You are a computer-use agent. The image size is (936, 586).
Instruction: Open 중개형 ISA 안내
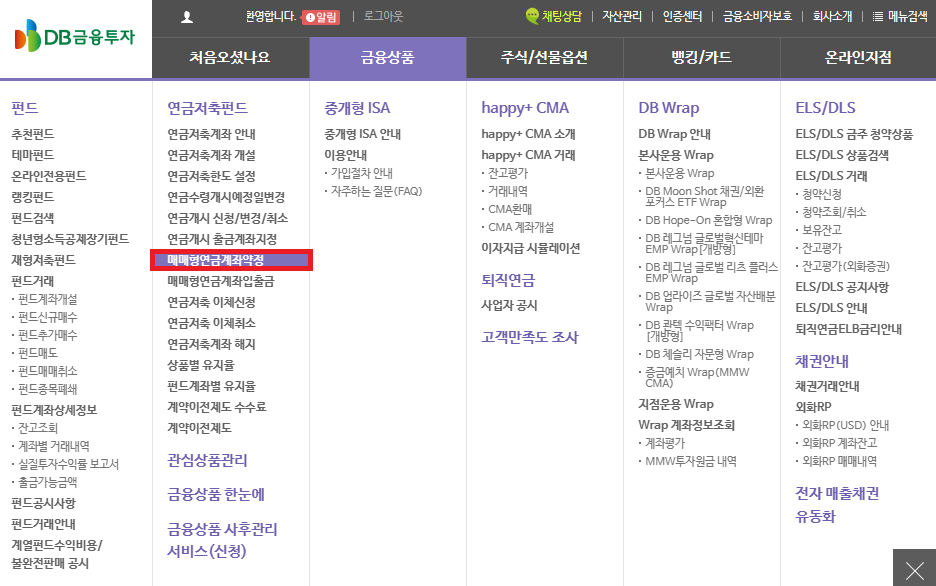tap(362, 134)
